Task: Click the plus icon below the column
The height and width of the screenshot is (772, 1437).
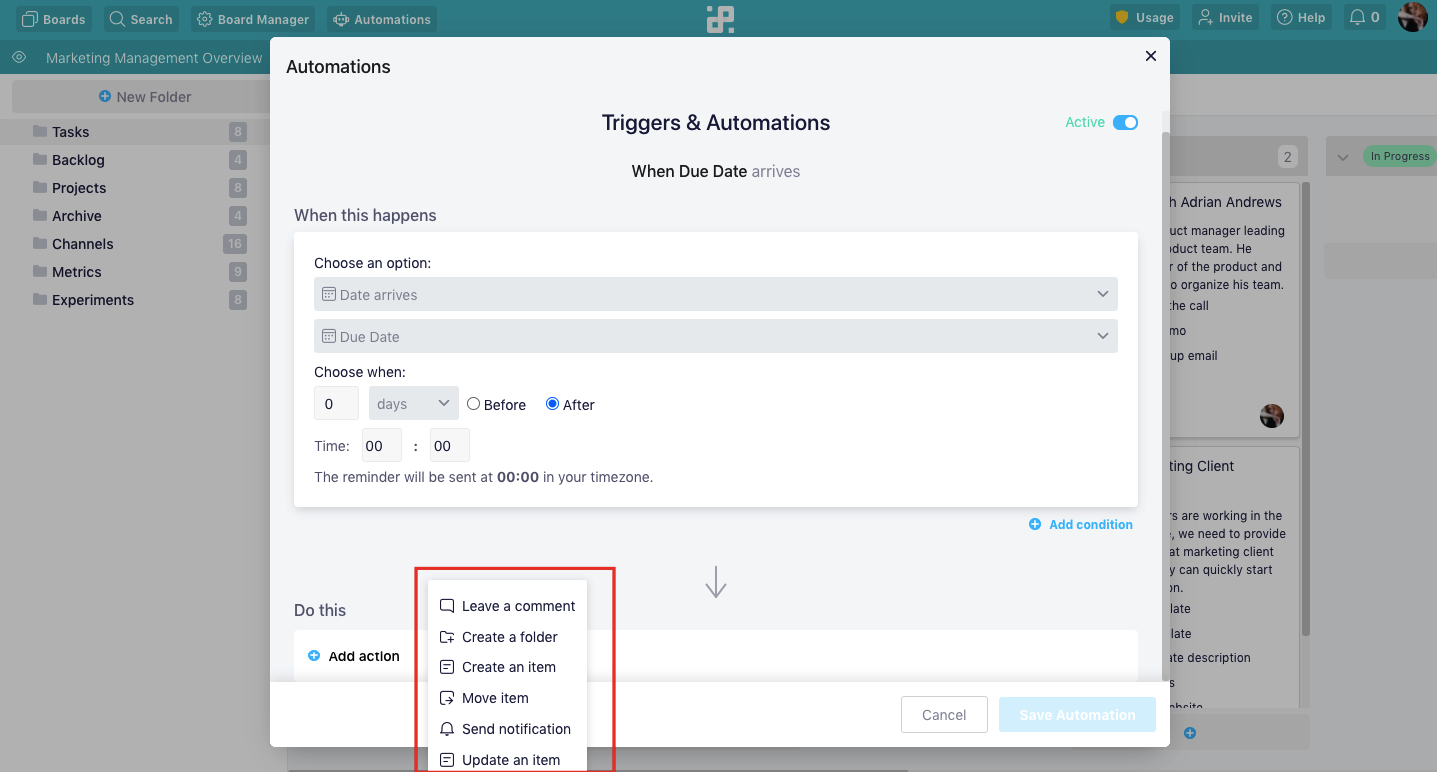Action: coord(1190,733)
